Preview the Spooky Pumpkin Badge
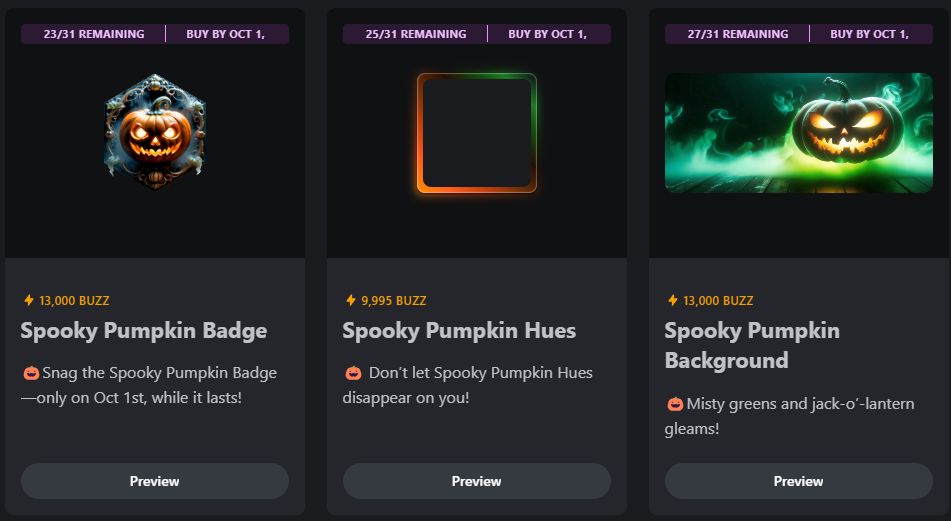This screenshot has width=951, height=521. (x=155, y=481)
